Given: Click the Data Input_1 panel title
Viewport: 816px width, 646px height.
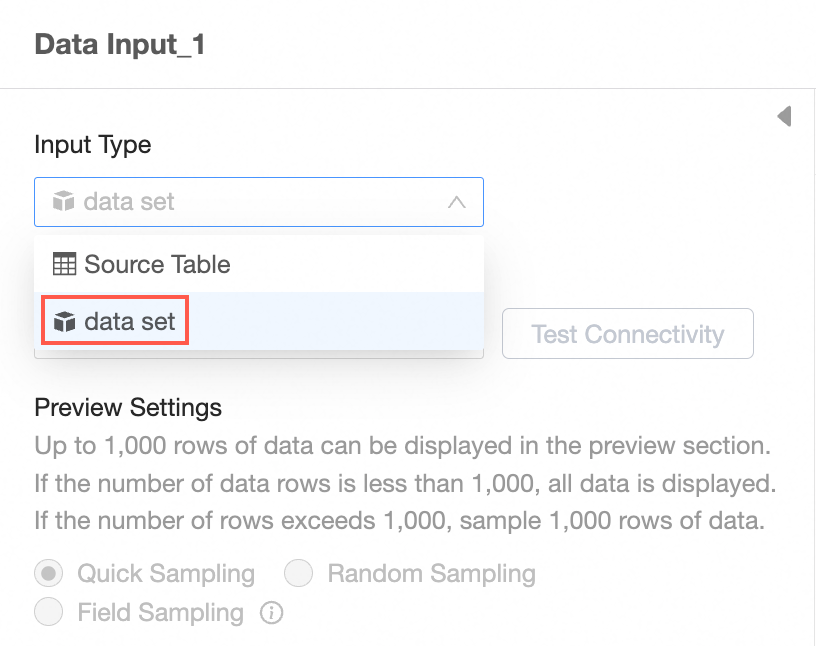Looking at the screenshot, I should pos(120,45).
